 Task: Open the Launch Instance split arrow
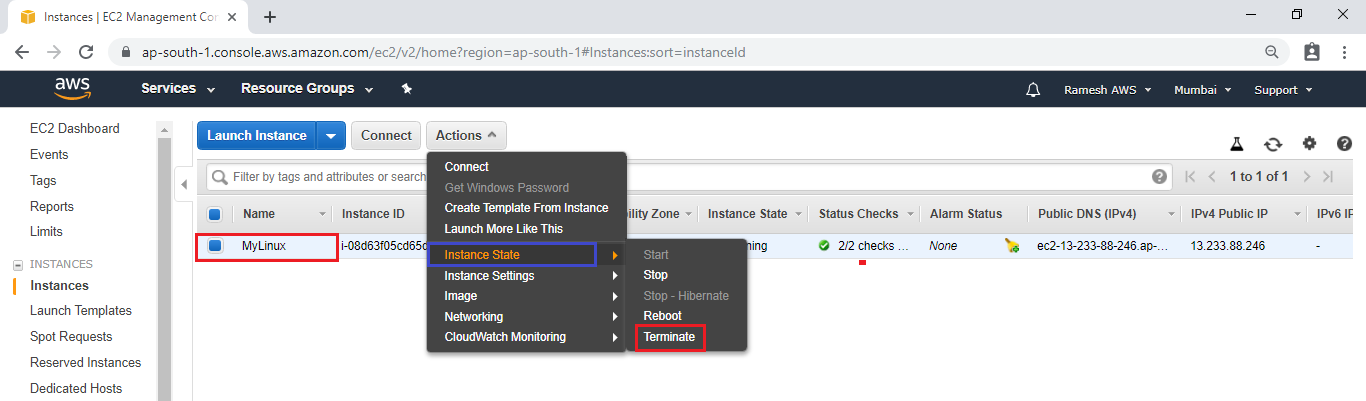(x=331, y=136)
